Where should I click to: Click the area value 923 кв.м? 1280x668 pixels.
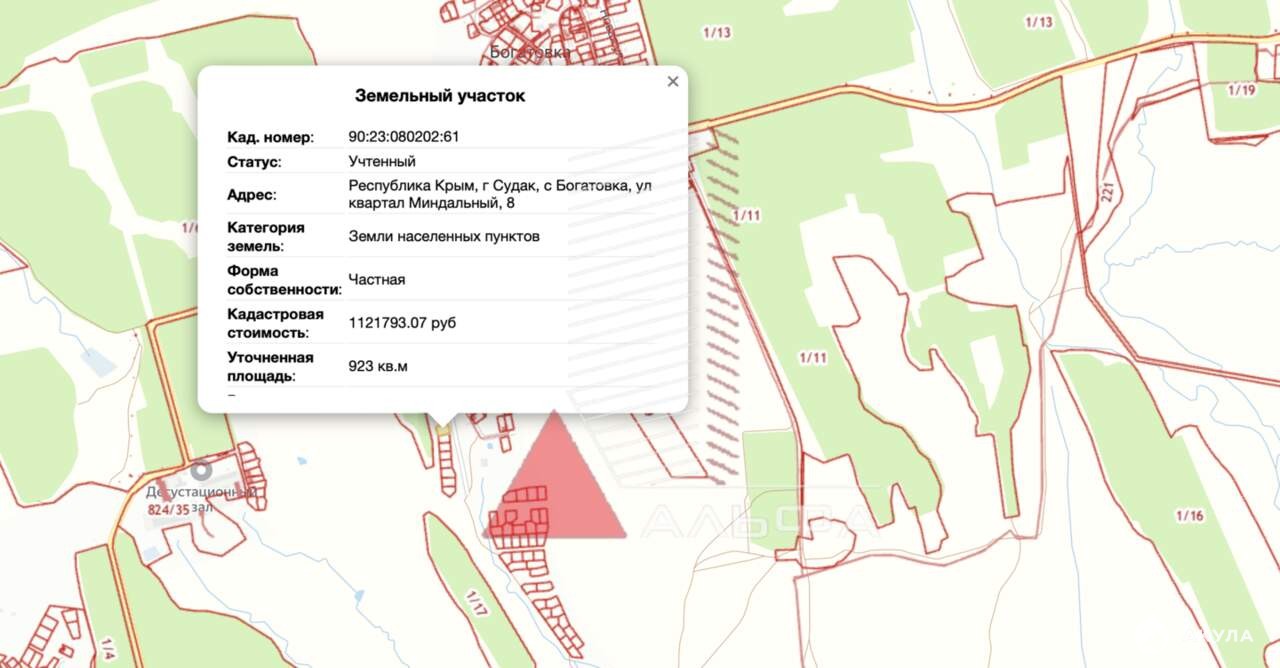pos(378,366)
